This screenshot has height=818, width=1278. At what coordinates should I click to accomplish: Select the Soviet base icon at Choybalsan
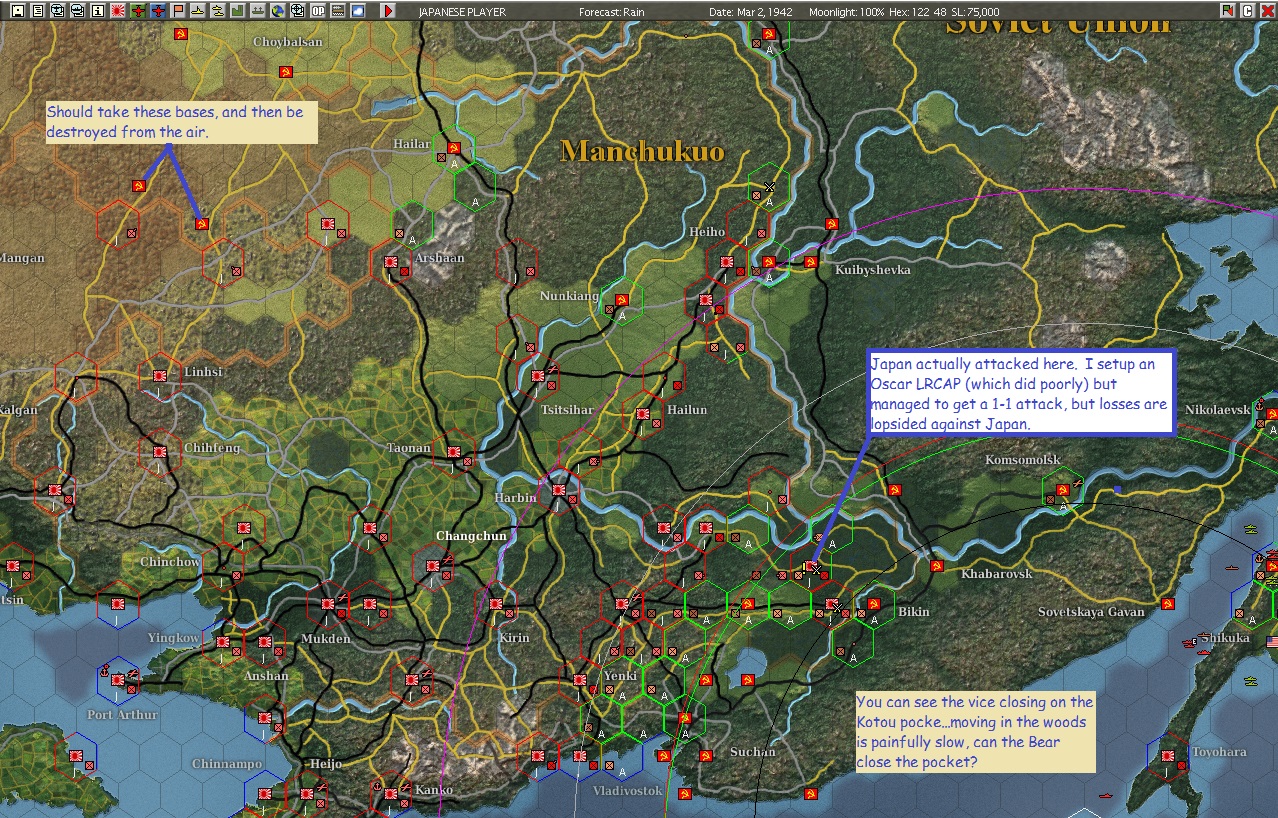coord(285,71)
